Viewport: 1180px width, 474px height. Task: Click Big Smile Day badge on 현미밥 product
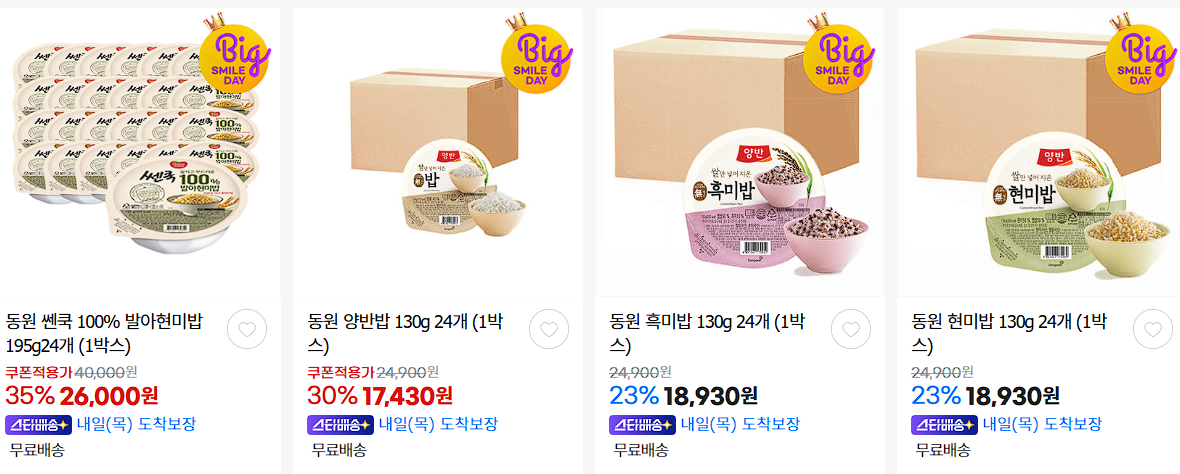pyautogui.click(x=1141, y=54)
